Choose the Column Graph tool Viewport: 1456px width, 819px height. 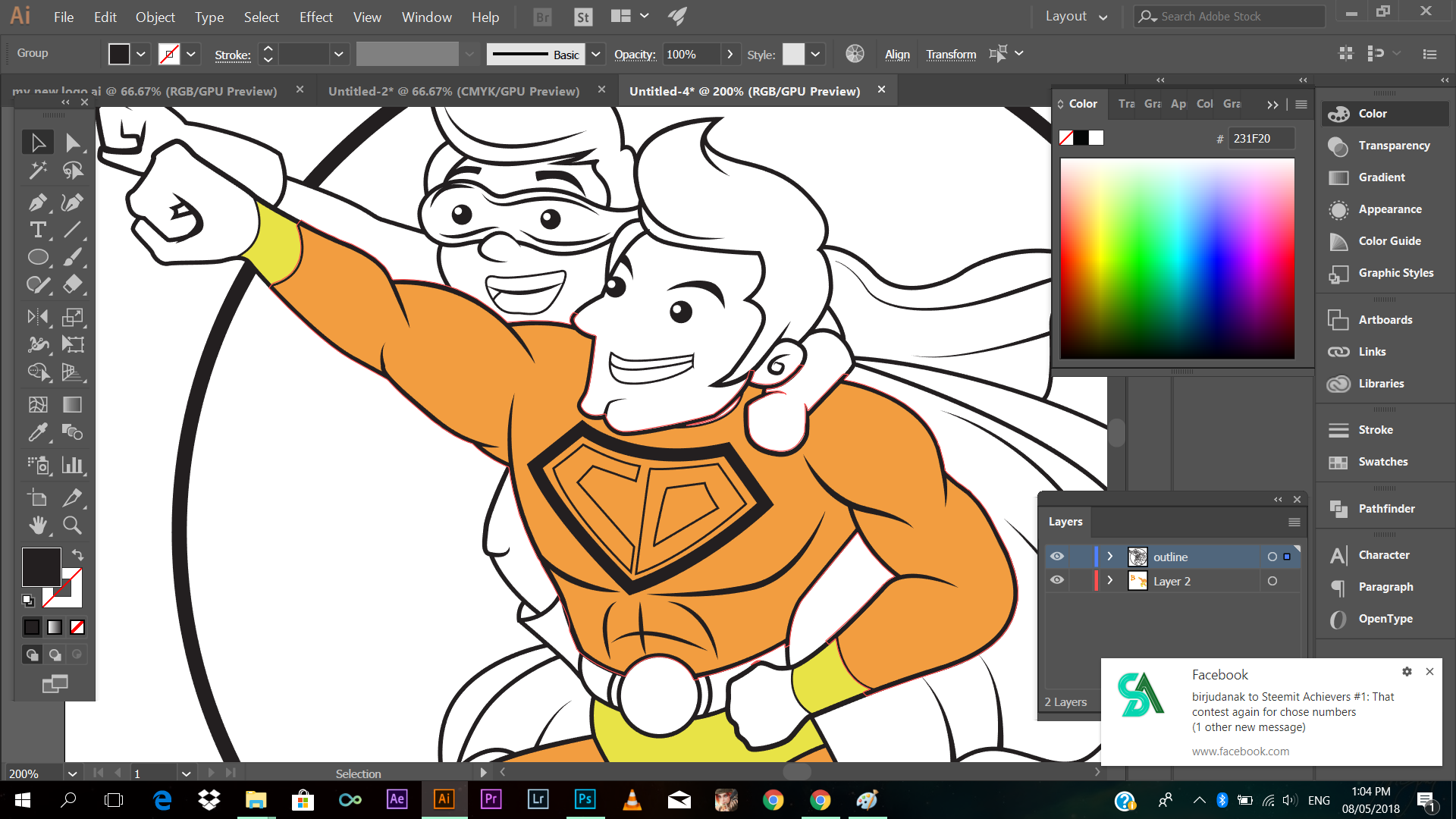pyautogui.click(x=72, y=465)
